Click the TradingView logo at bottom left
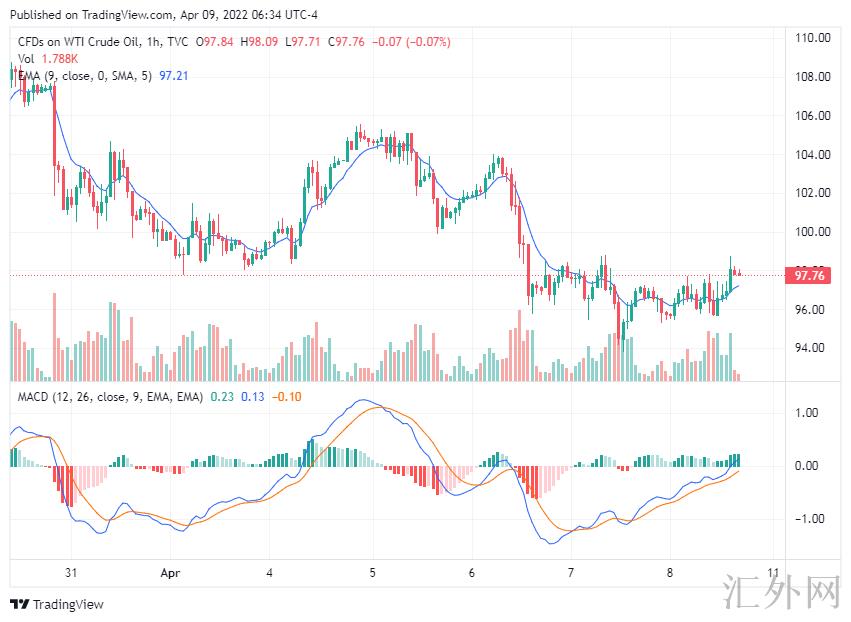The height and width of the screenshot is (622, 851). pyautogui.click(x=57, y=604)
